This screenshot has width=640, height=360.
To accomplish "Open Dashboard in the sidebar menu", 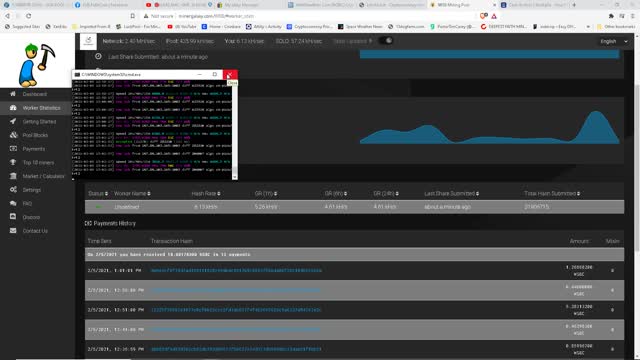I will pyautogui.click(x=35, y=94).
